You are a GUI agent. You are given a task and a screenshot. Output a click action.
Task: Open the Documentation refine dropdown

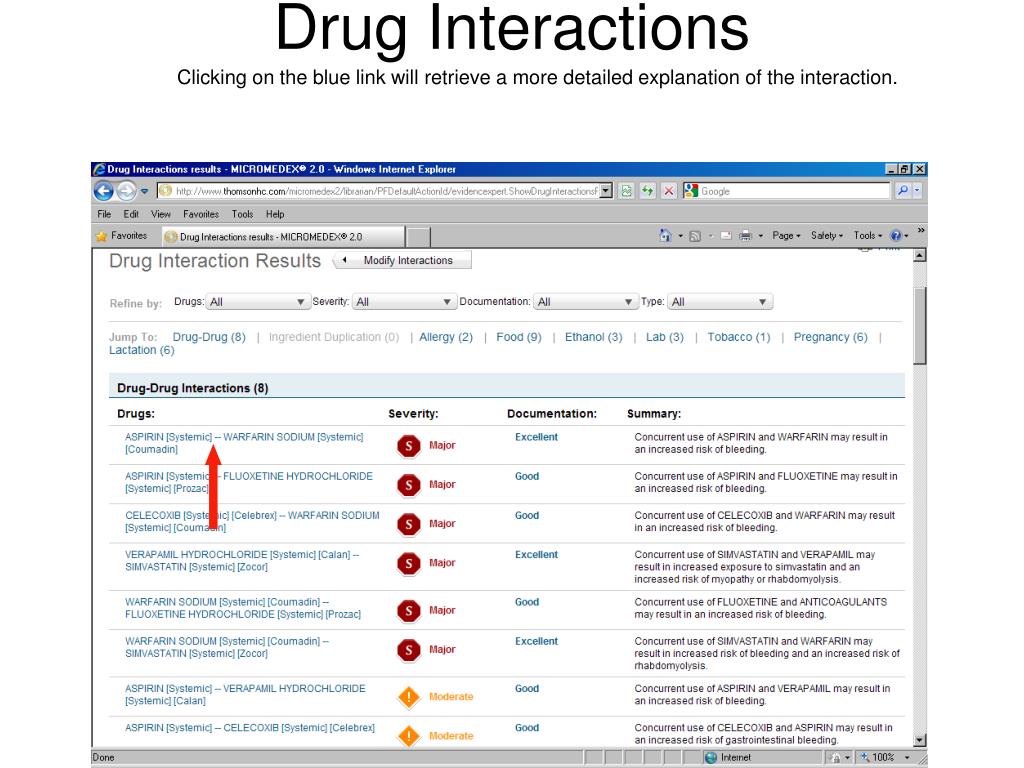[x=585, y=302]
